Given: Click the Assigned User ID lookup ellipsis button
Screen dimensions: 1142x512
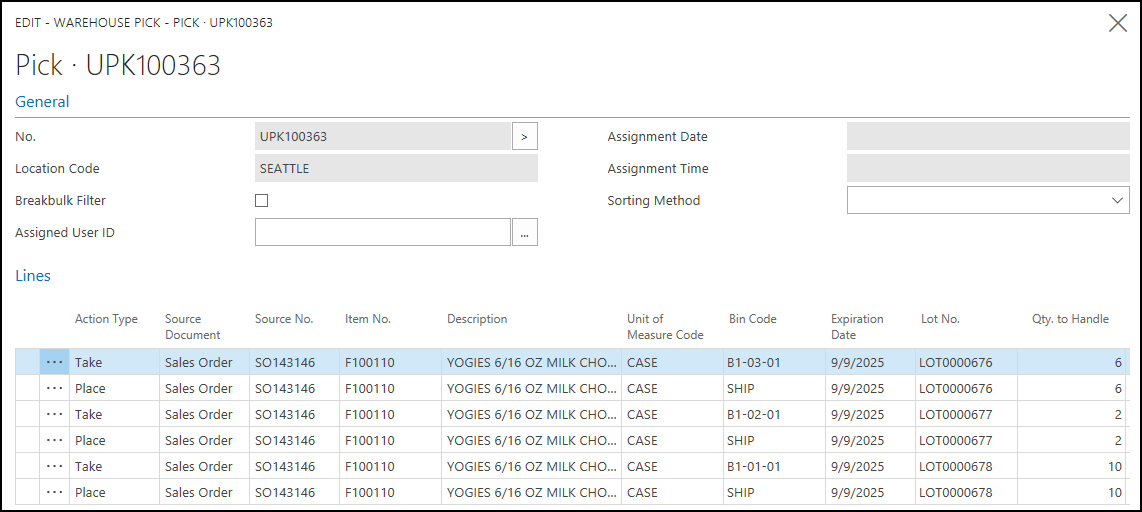Looking at the screenshot, I should (x=525, y=233).
